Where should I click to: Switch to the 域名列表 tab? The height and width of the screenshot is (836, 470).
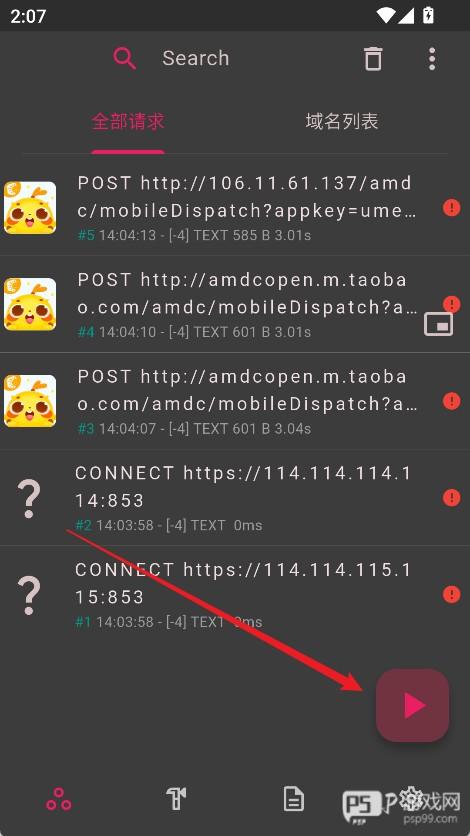click(x=342, y=121)
